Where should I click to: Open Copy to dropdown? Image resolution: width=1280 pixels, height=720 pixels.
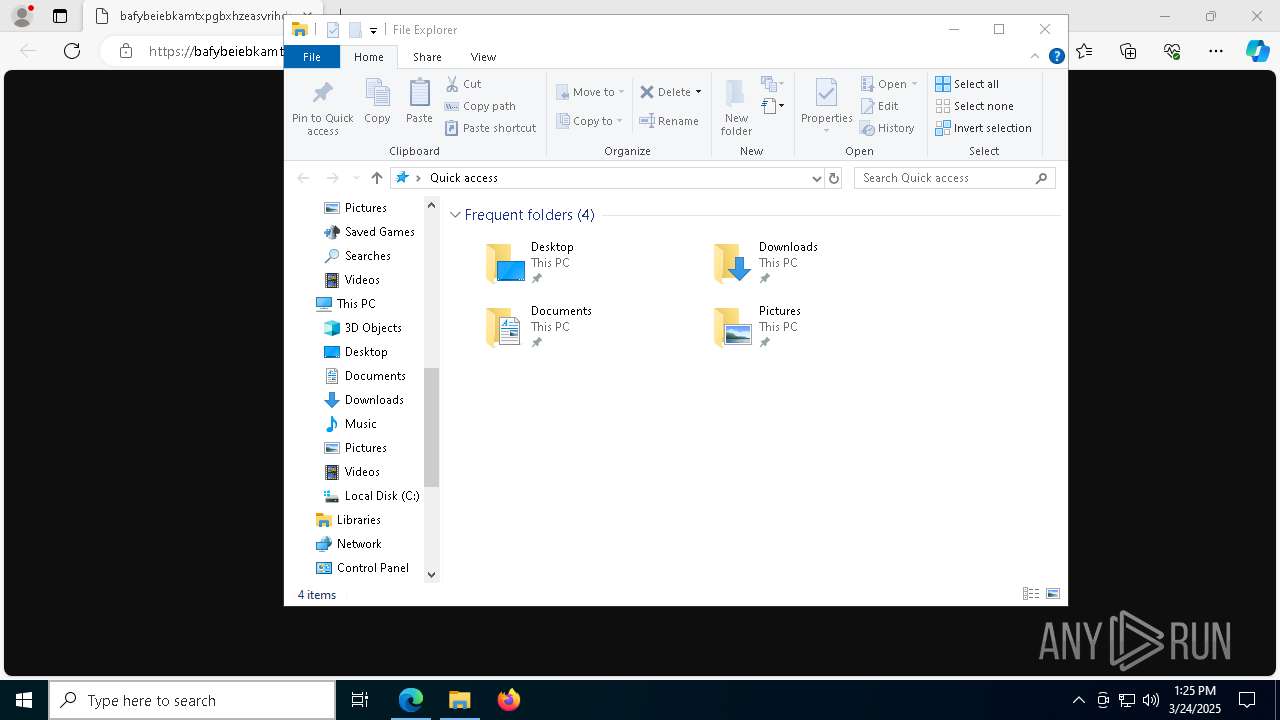590,121
